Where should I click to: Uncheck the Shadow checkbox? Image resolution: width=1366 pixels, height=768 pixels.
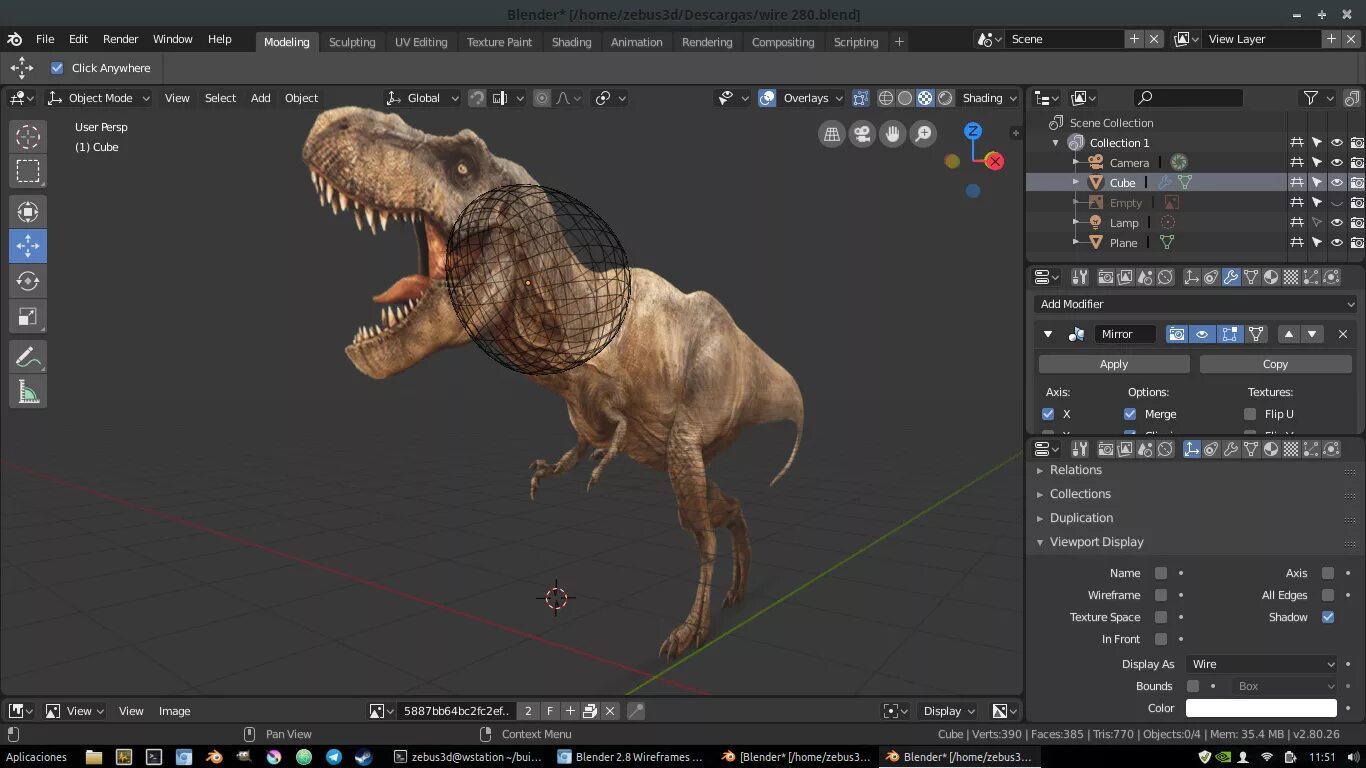pyautogui.click(x=1328, y=617)
